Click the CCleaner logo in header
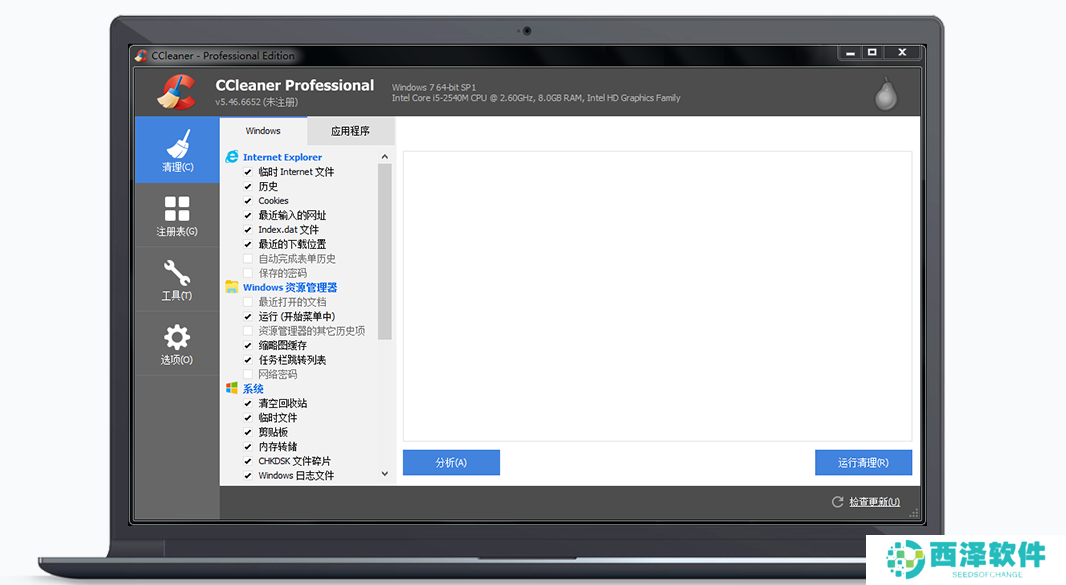Screen dimensions: 1066x585 tap(176, 92)
